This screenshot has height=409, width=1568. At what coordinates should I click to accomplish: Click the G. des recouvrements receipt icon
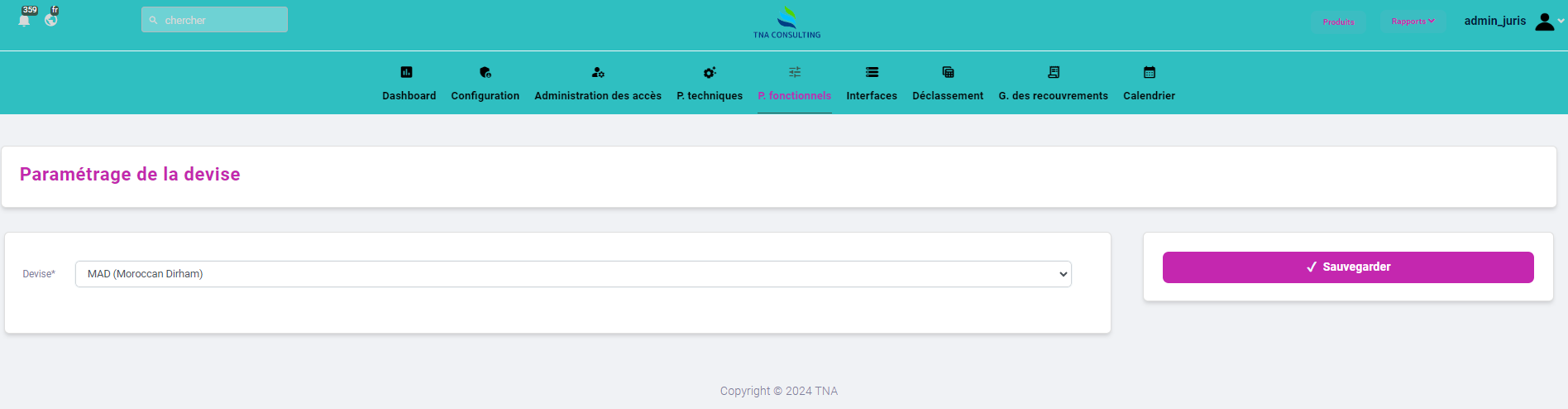coord(1053,72)
